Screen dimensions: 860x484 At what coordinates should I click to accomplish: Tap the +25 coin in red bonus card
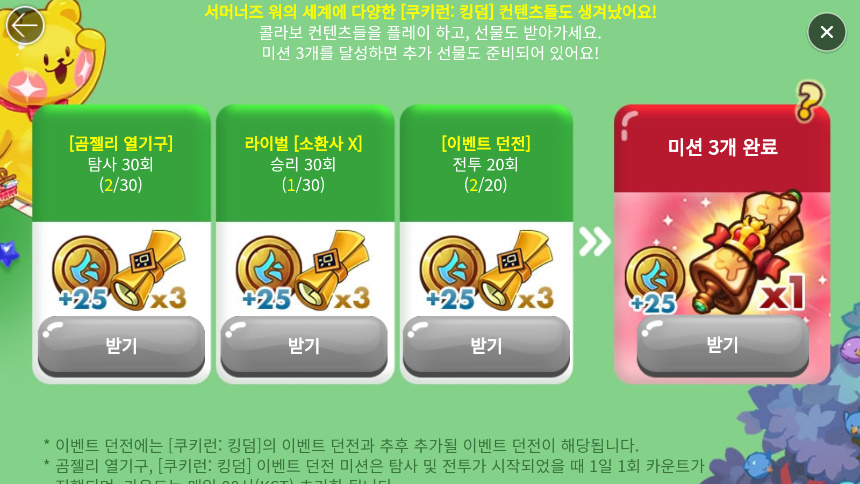[x=655, y=280]
